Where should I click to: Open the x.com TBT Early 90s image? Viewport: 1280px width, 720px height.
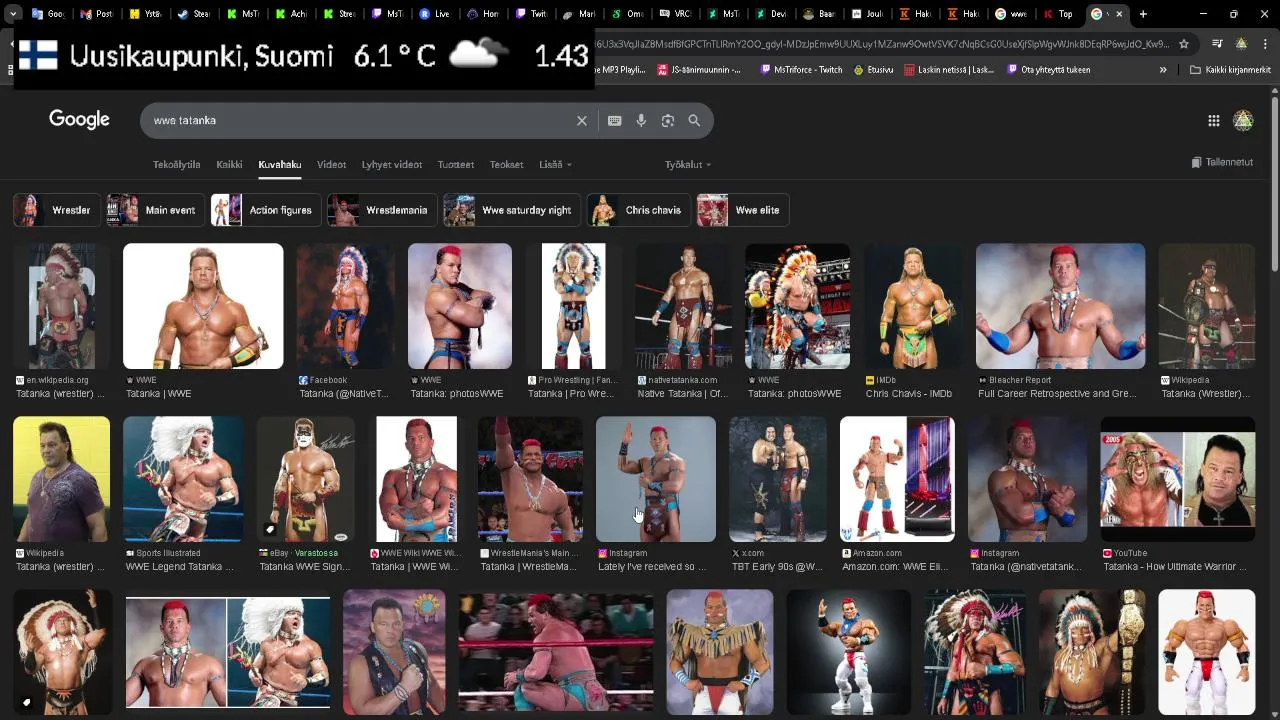(777, 479)
